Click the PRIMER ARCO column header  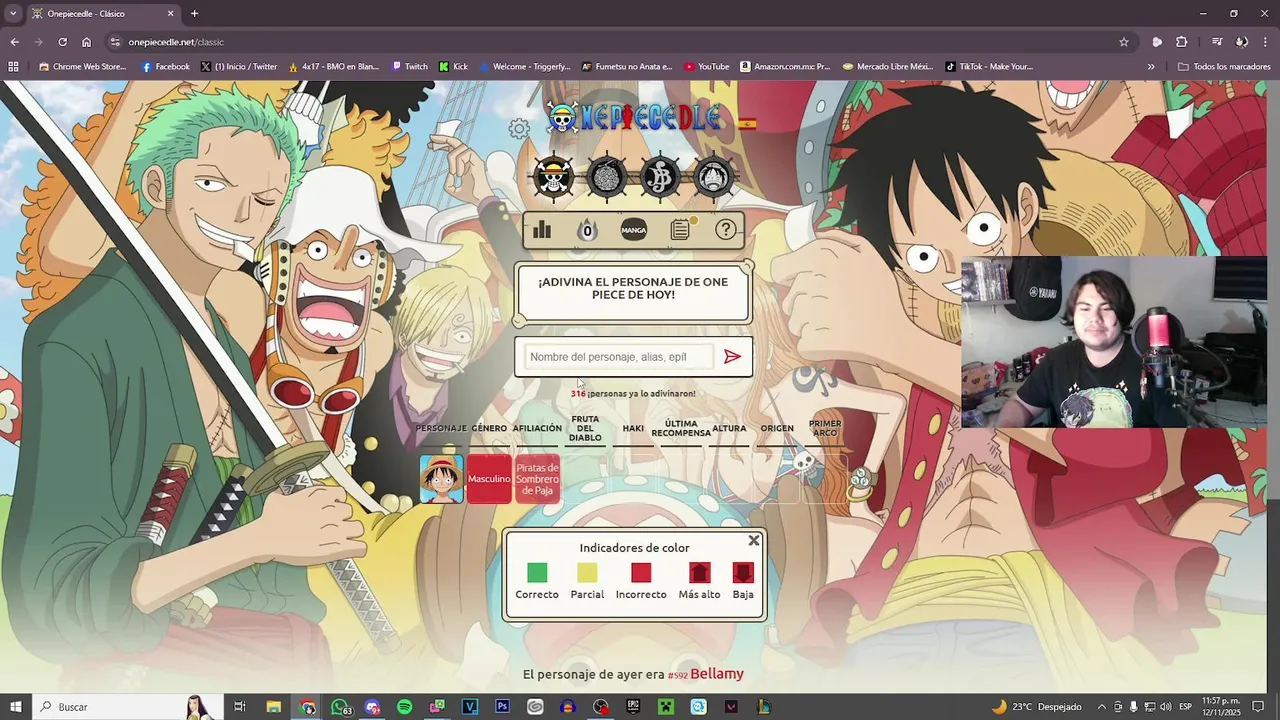[825, 428]
